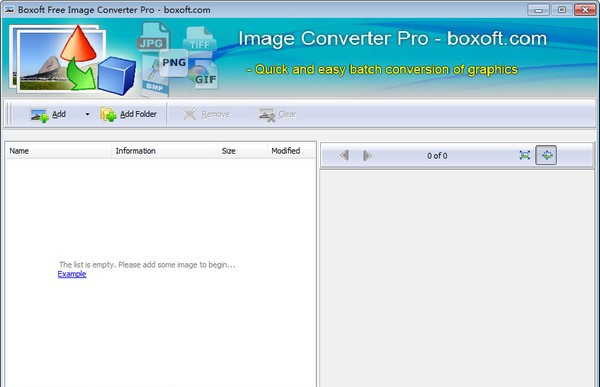The width and height of the screenshot is (600, 387).
Task: Click the Add image button
Action: click(48, 114)
